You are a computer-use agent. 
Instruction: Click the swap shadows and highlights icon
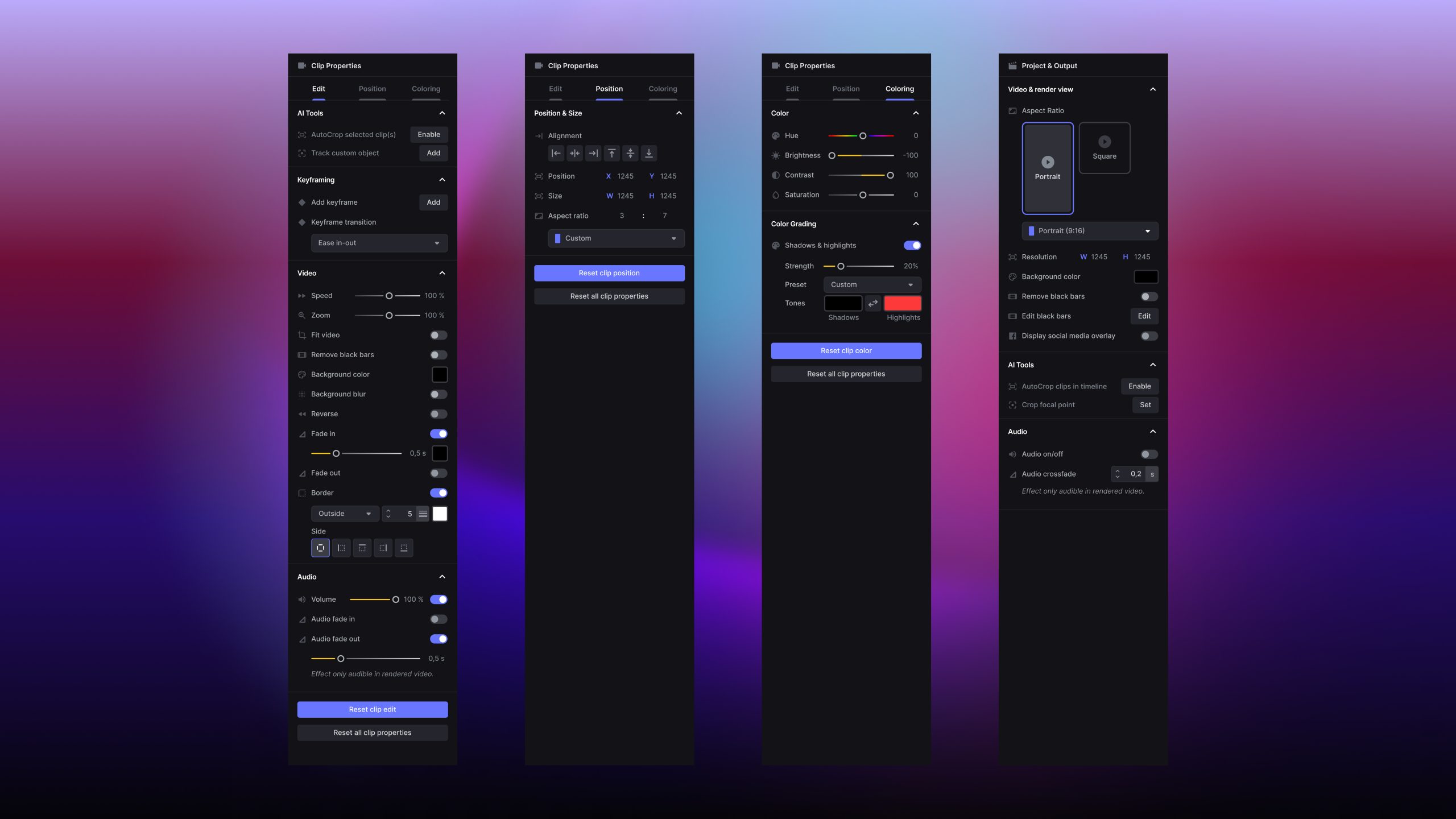coord(872,303)
